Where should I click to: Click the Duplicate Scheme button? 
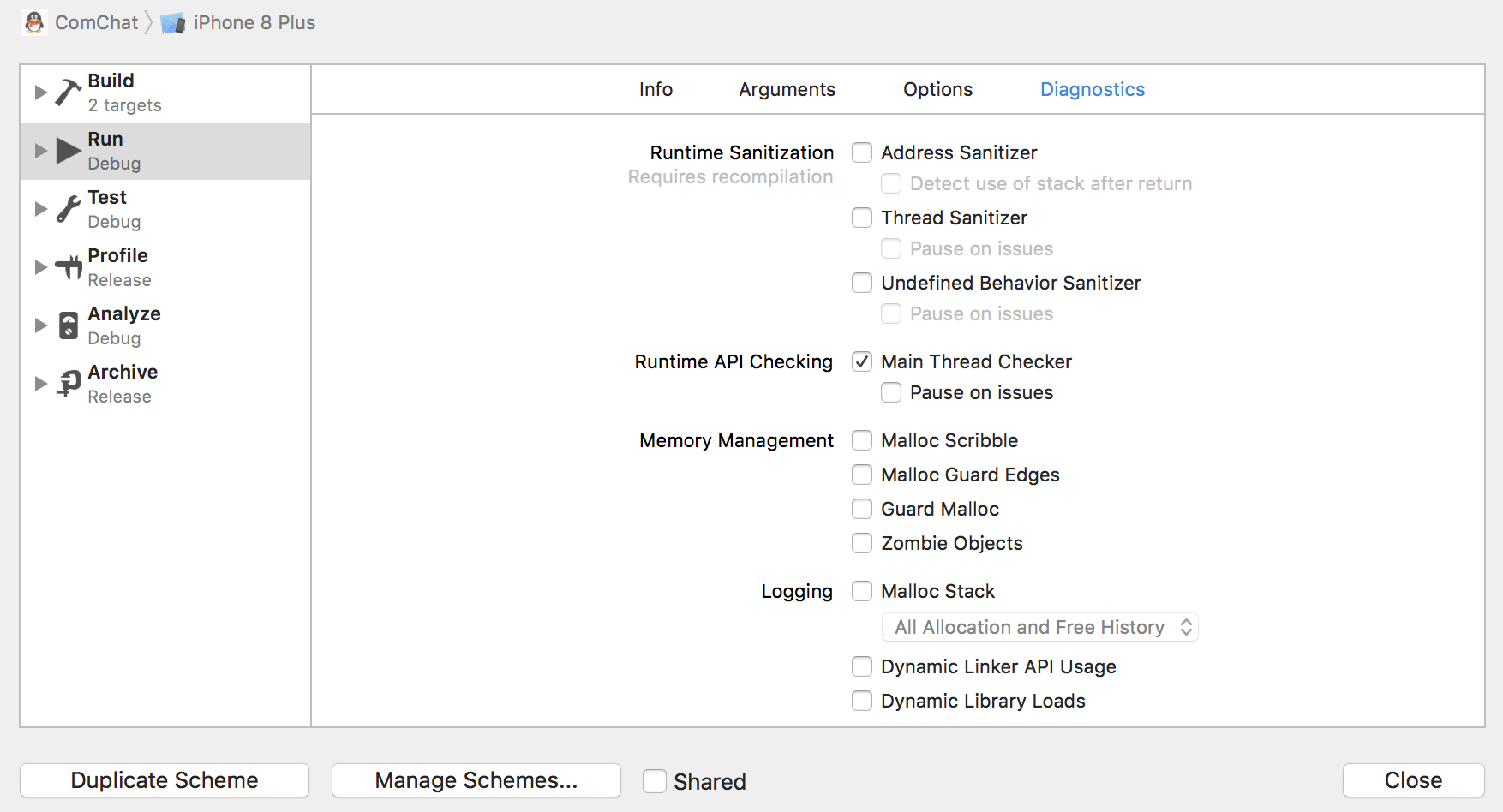click(165, 780)
